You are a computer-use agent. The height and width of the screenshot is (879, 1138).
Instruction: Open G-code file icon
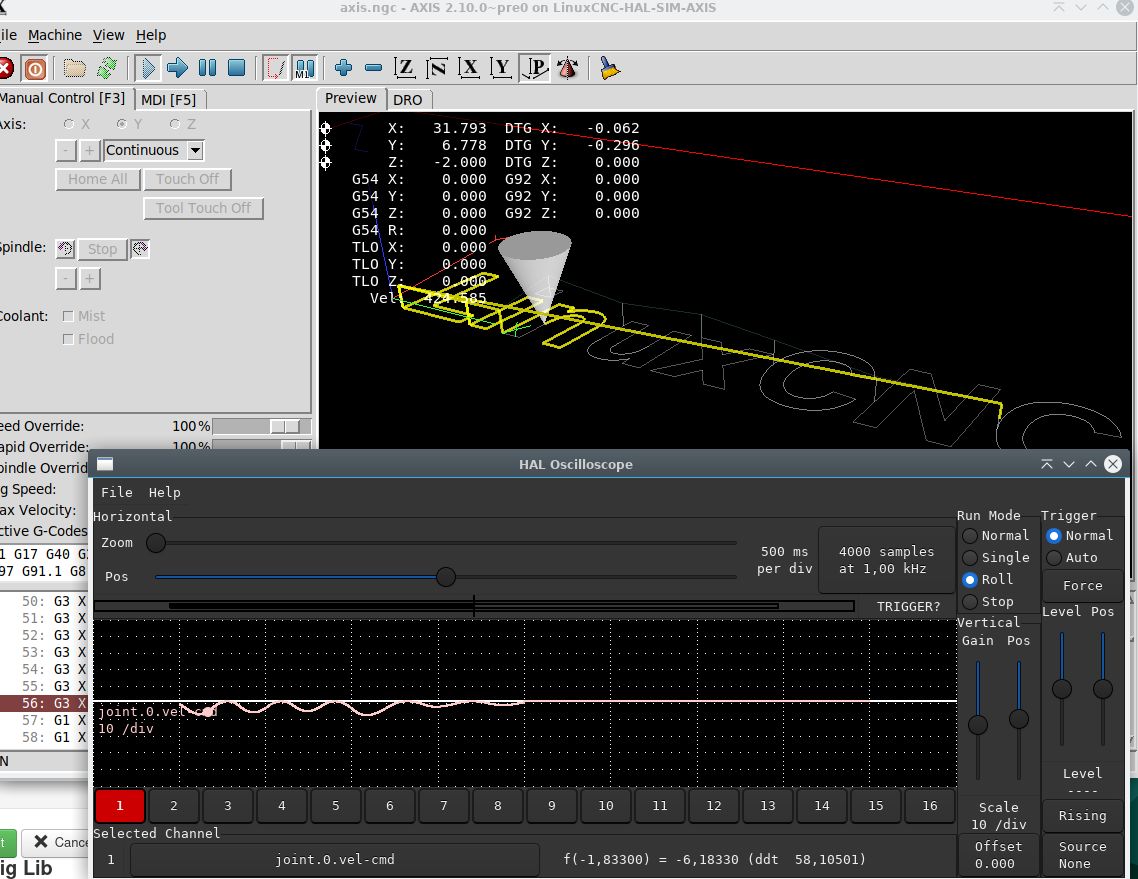[74, 68]
